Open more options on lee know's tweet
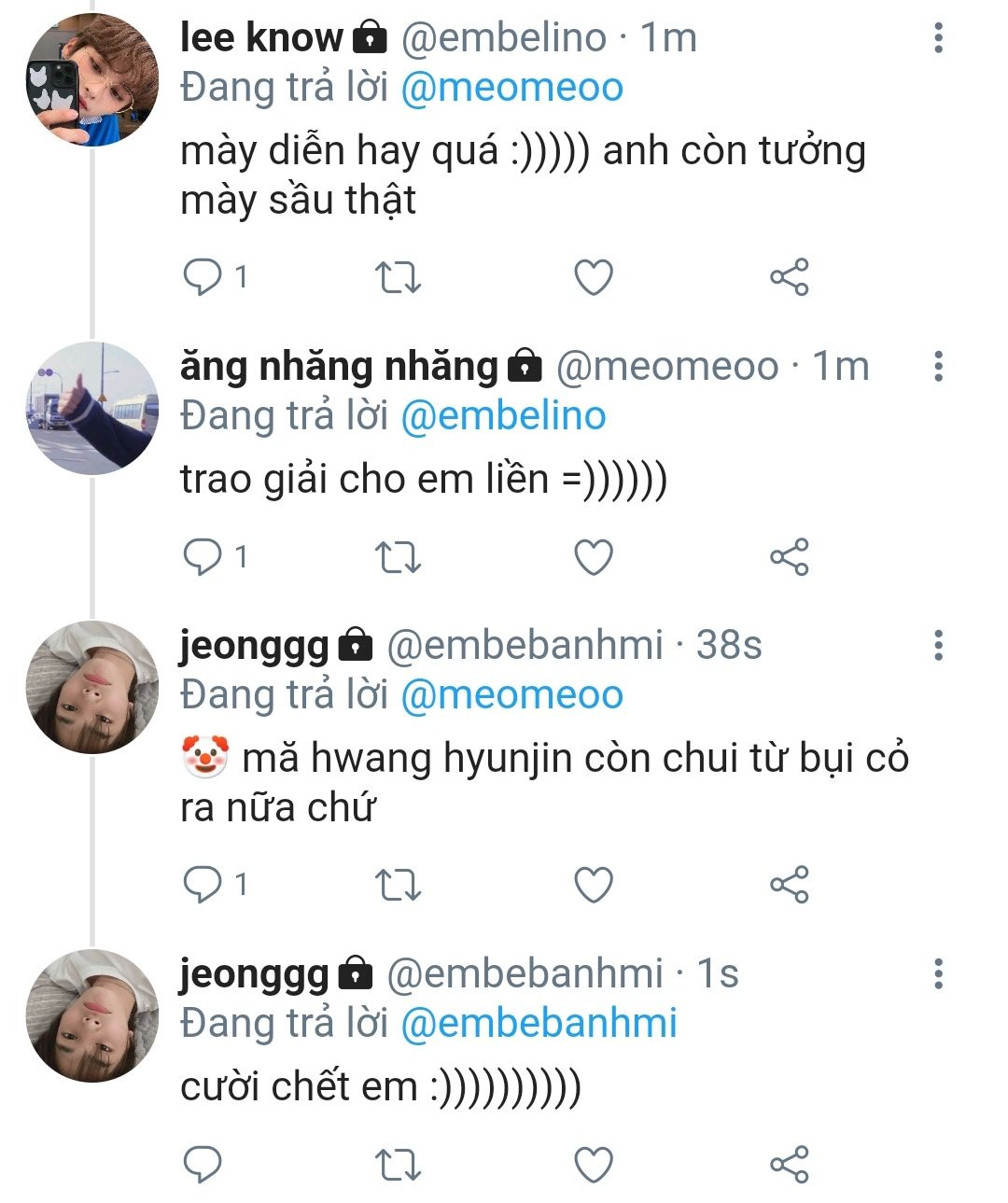The height and width of the screenshot is (1203, 1008). tap(938, 38)
